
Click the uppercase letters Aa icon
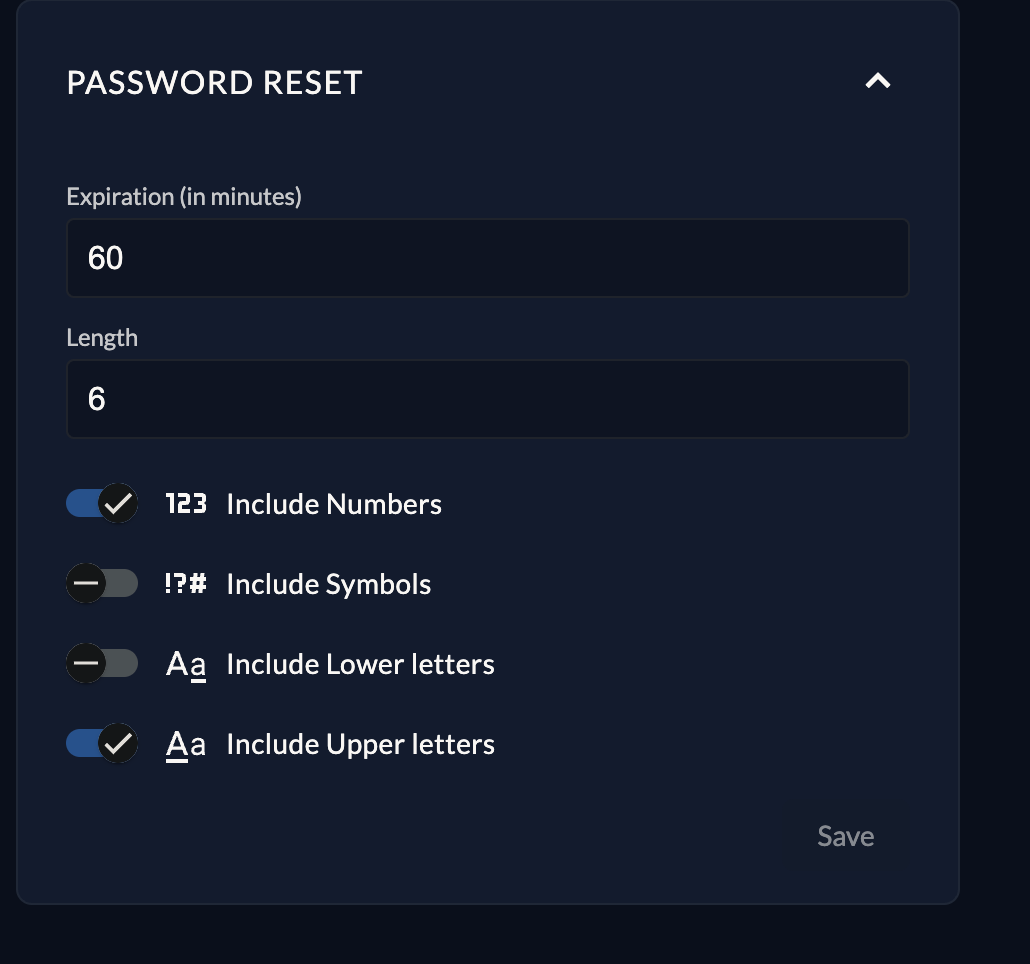186,744
